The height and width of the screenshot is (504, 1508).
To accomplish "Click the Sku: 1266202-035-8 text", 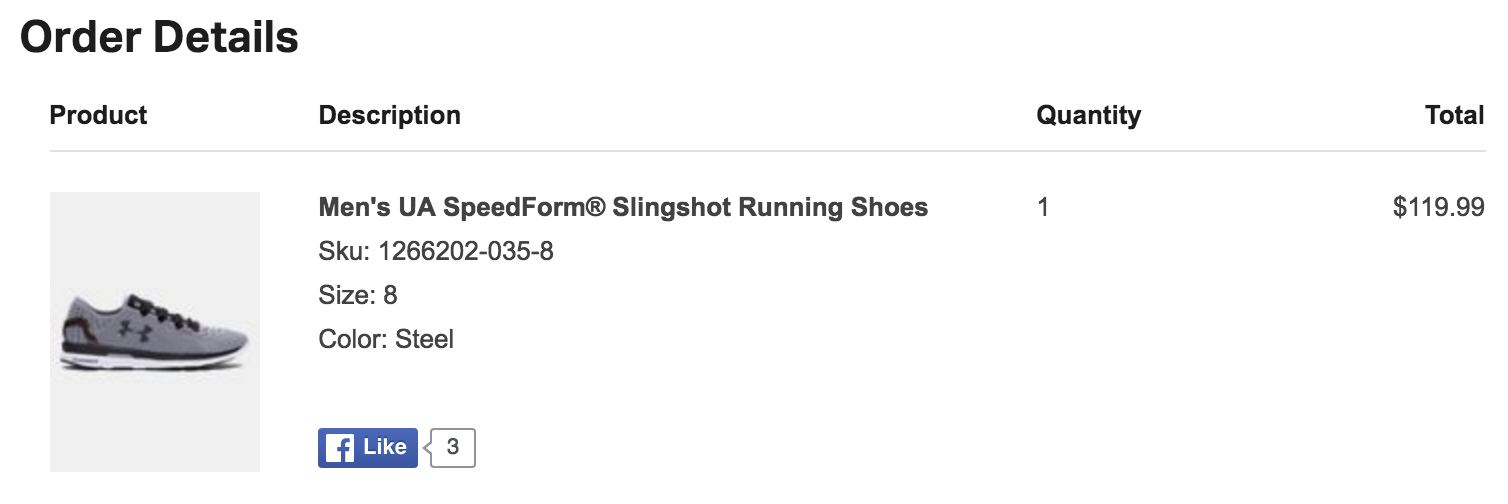I will point(436,251).
